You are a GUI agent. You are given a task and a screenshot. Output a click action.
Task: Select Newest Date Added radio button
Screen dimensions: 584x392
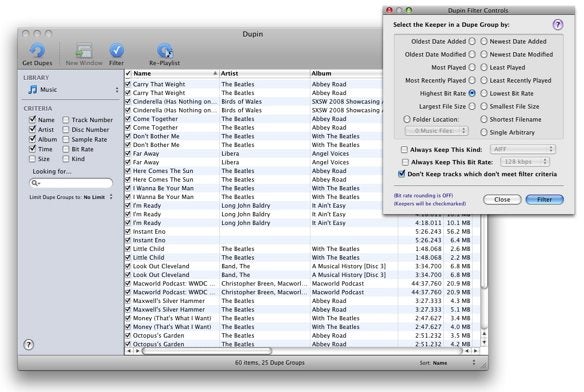coord(484,41)
